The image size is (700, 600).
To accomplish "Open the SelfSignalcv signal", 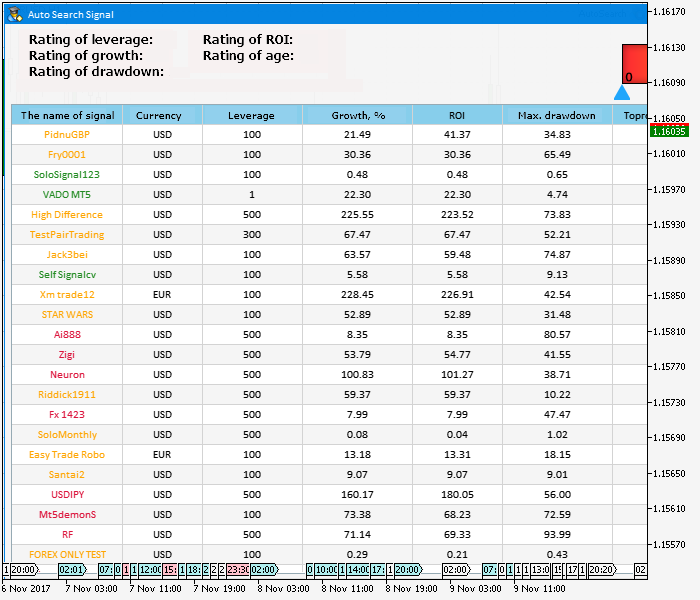I will [67, 275].
